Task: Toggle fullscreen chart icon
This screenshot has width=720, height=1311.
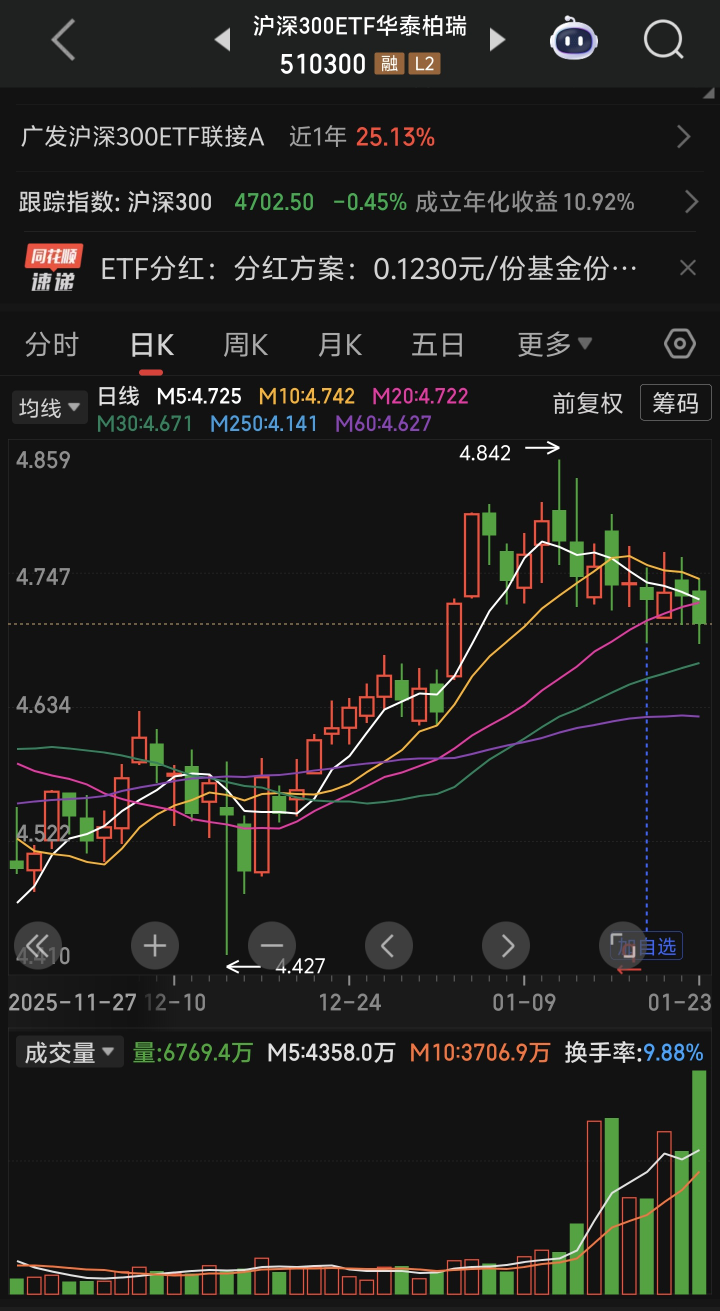Action: pyautogui.click(x=622, y=944)
